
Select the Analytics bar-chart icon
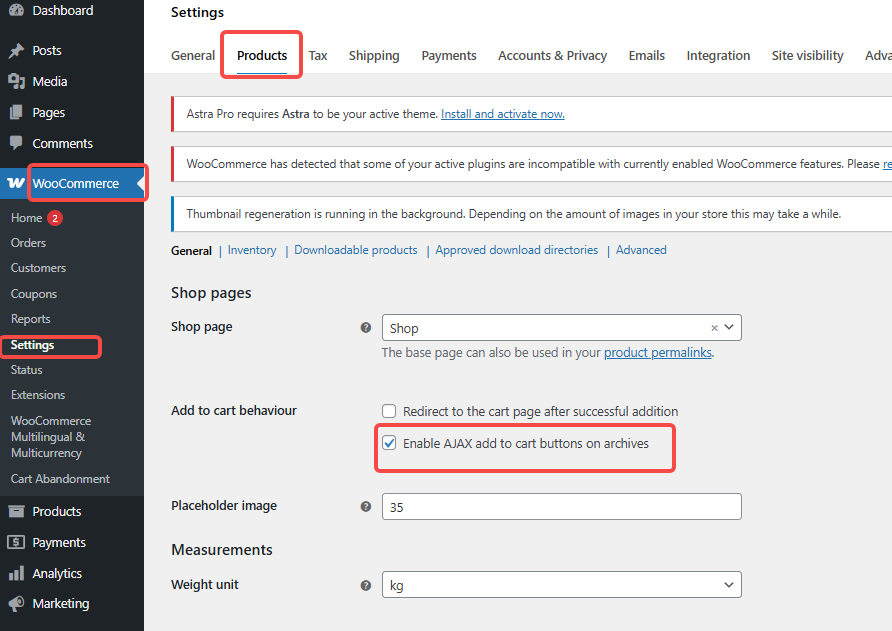(x=14, y=573)
